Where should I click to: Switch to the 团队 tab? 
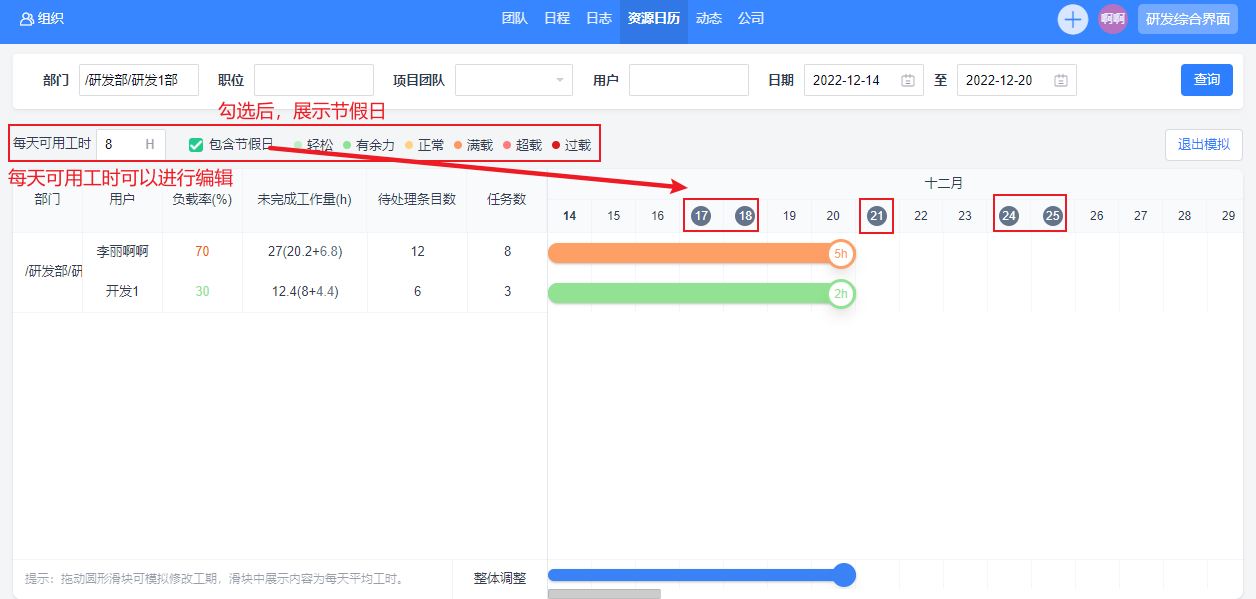coord(515,19)
